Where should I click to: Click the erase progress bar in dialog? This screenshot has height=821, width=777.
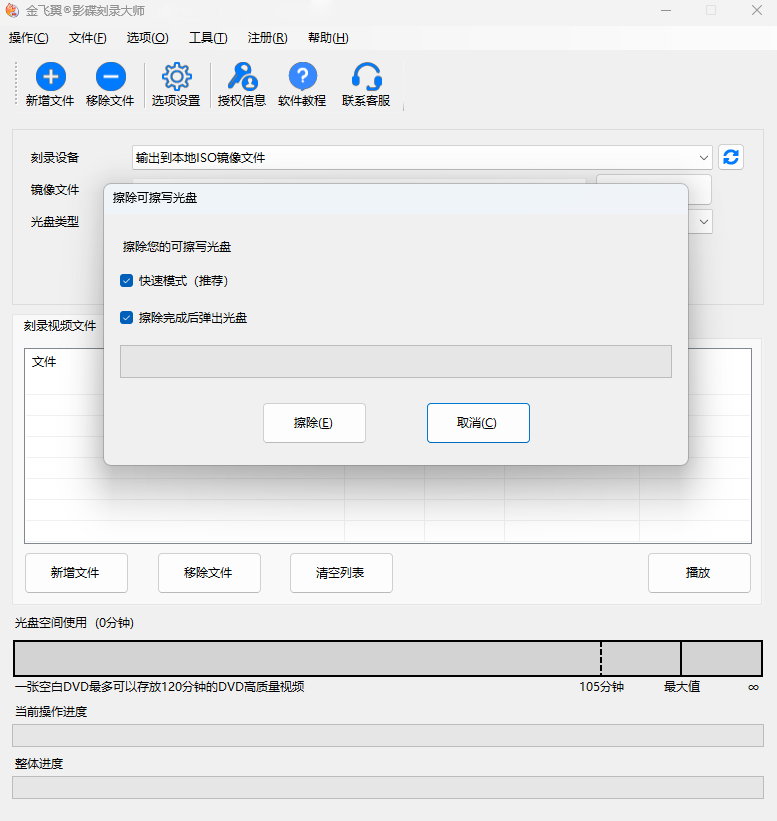(395, 362)
